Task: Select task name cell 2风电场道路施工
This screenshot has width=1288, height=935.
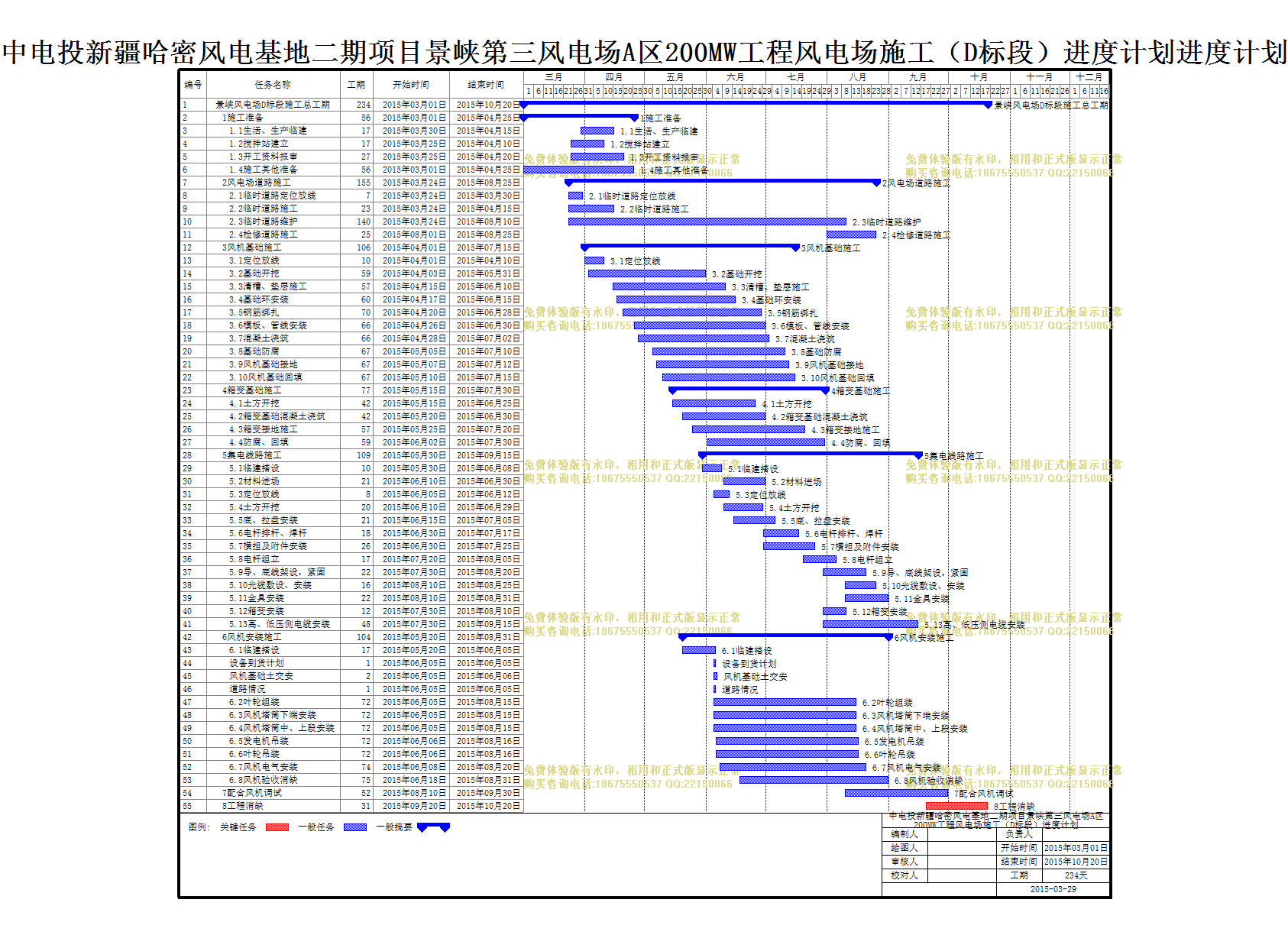Action: tap(273, 183)
